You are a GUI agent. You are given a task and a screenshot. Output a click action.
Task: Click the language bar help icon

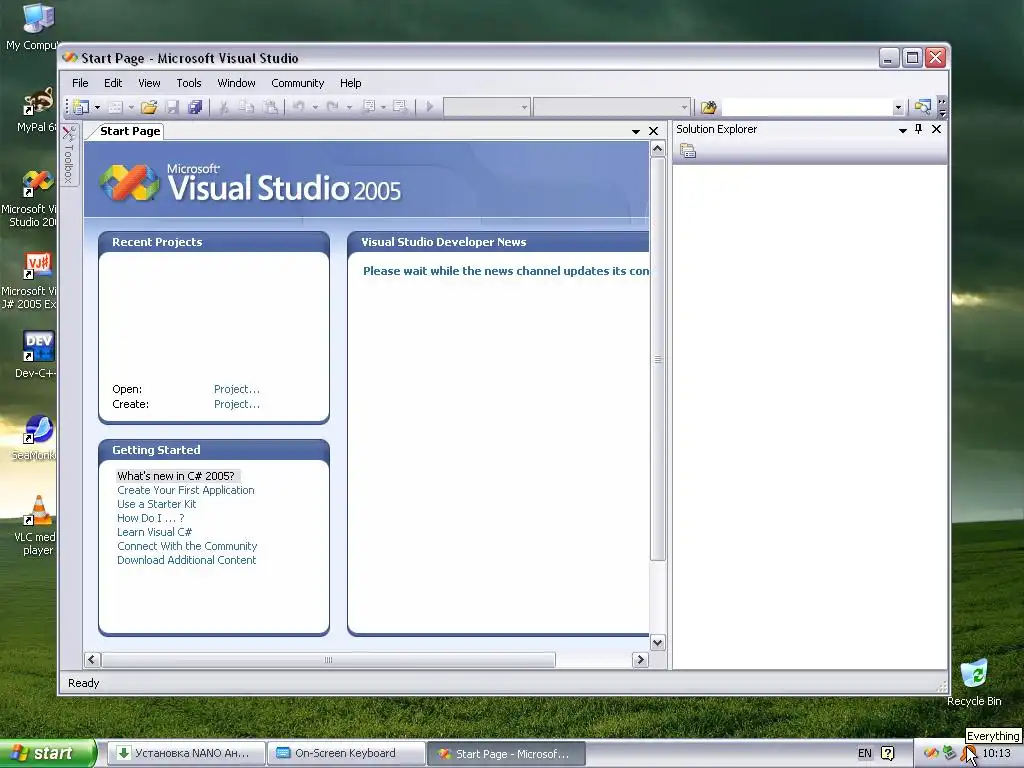coord(888,754)
